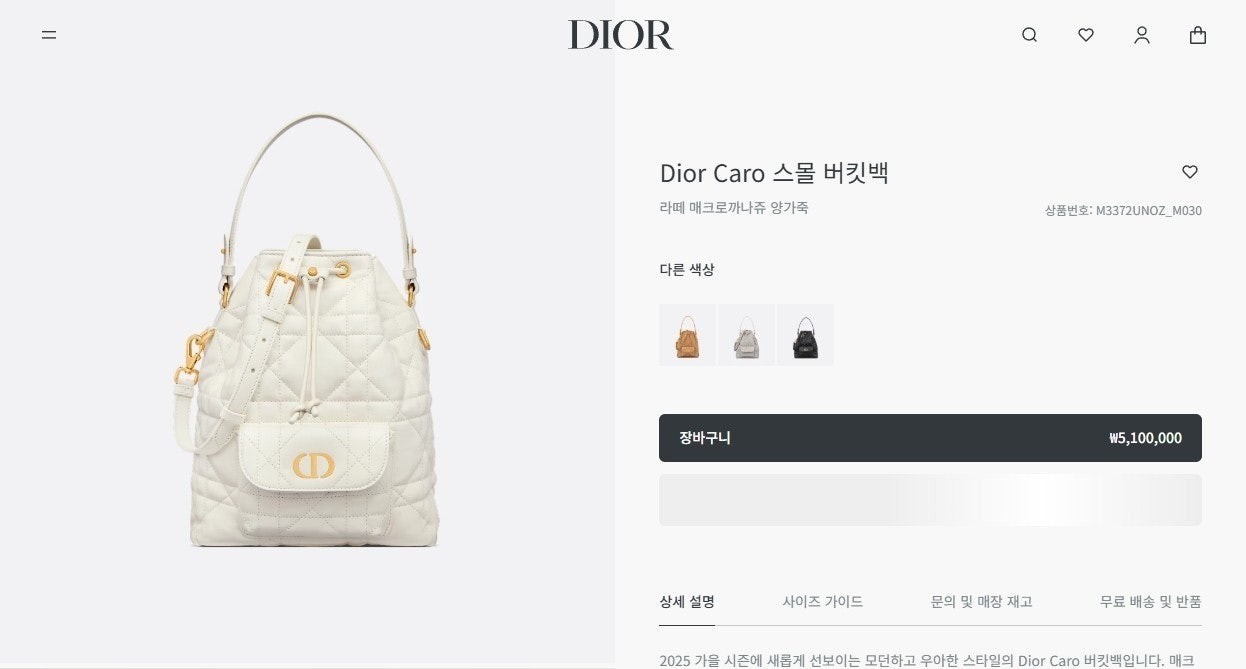Select the tan brown bag color
1246x669 pixels.
687,335
